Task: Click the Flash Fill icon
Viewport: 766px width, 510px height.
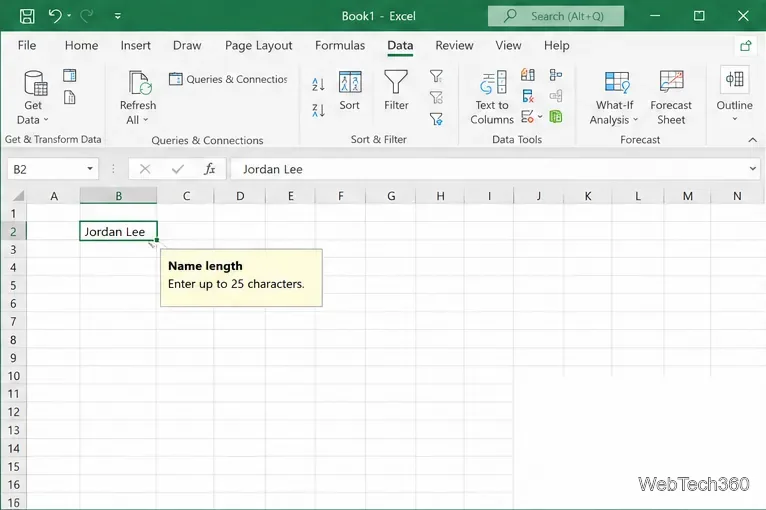Action: 528,75
